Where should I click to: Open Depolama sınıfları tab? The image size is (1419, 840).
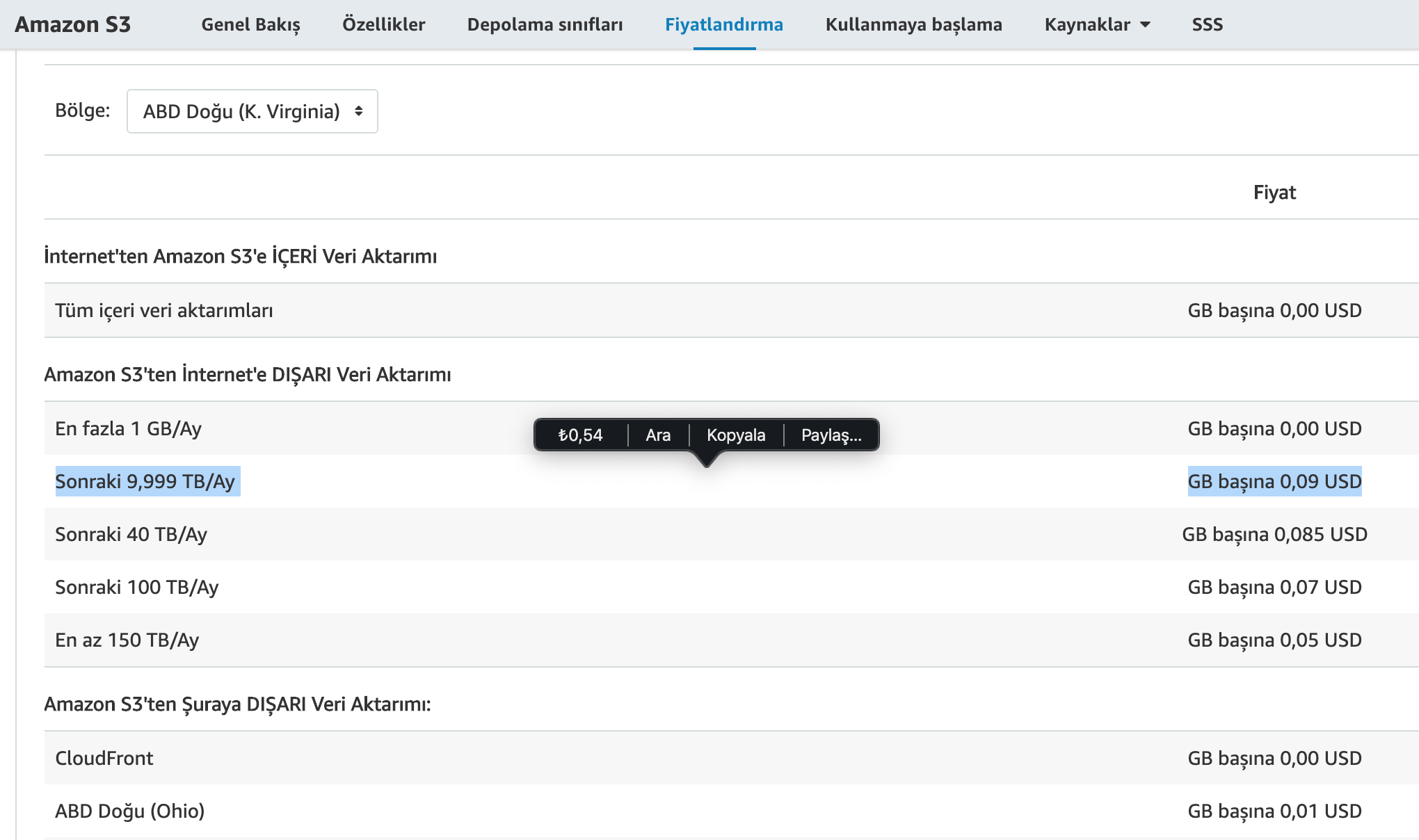coord(545,24)
